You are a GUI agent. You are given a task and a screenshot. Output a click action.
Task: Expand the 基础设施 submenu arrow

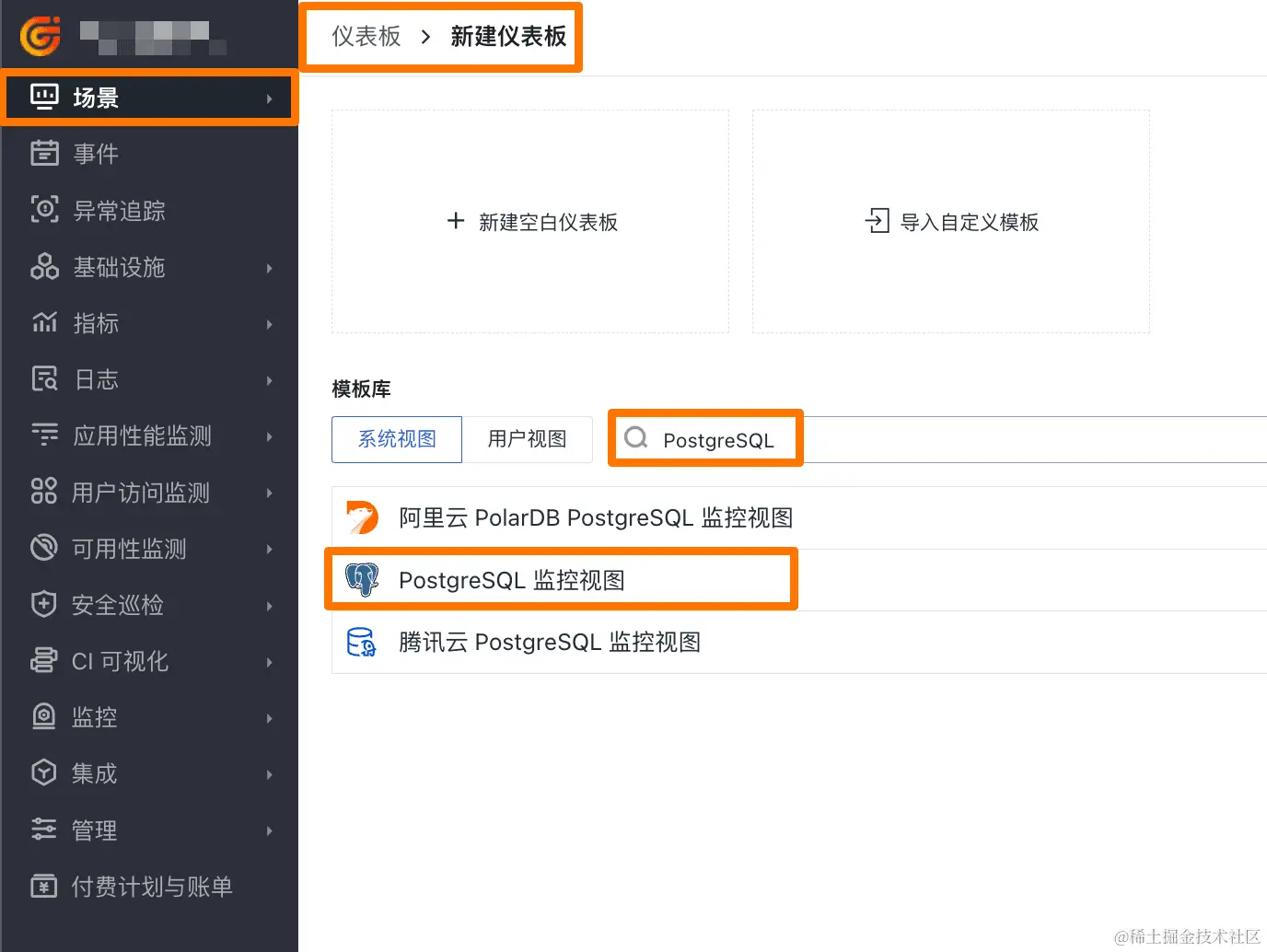click(269, 268)
